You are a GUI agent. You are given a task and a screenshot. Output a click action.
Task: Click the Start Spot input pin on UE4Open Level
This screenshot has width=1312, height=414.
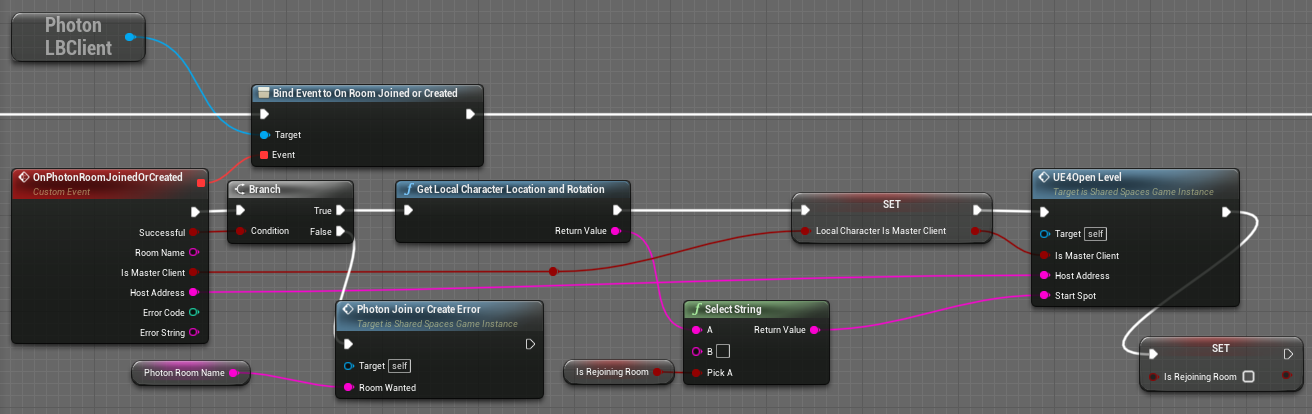coord(1045,295)
